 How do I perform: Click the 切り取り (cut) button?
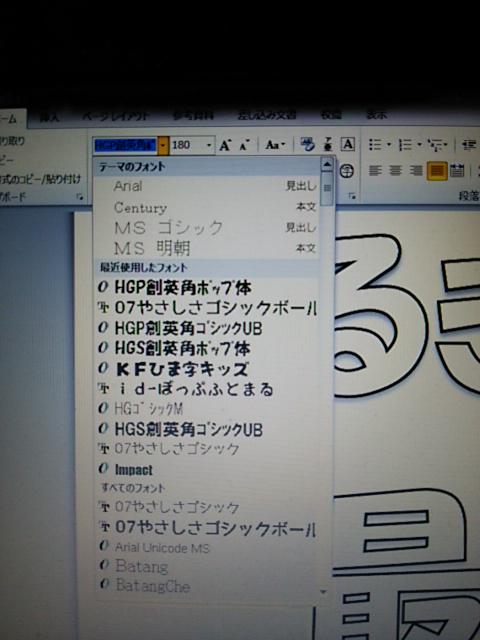tap(12, 141)
